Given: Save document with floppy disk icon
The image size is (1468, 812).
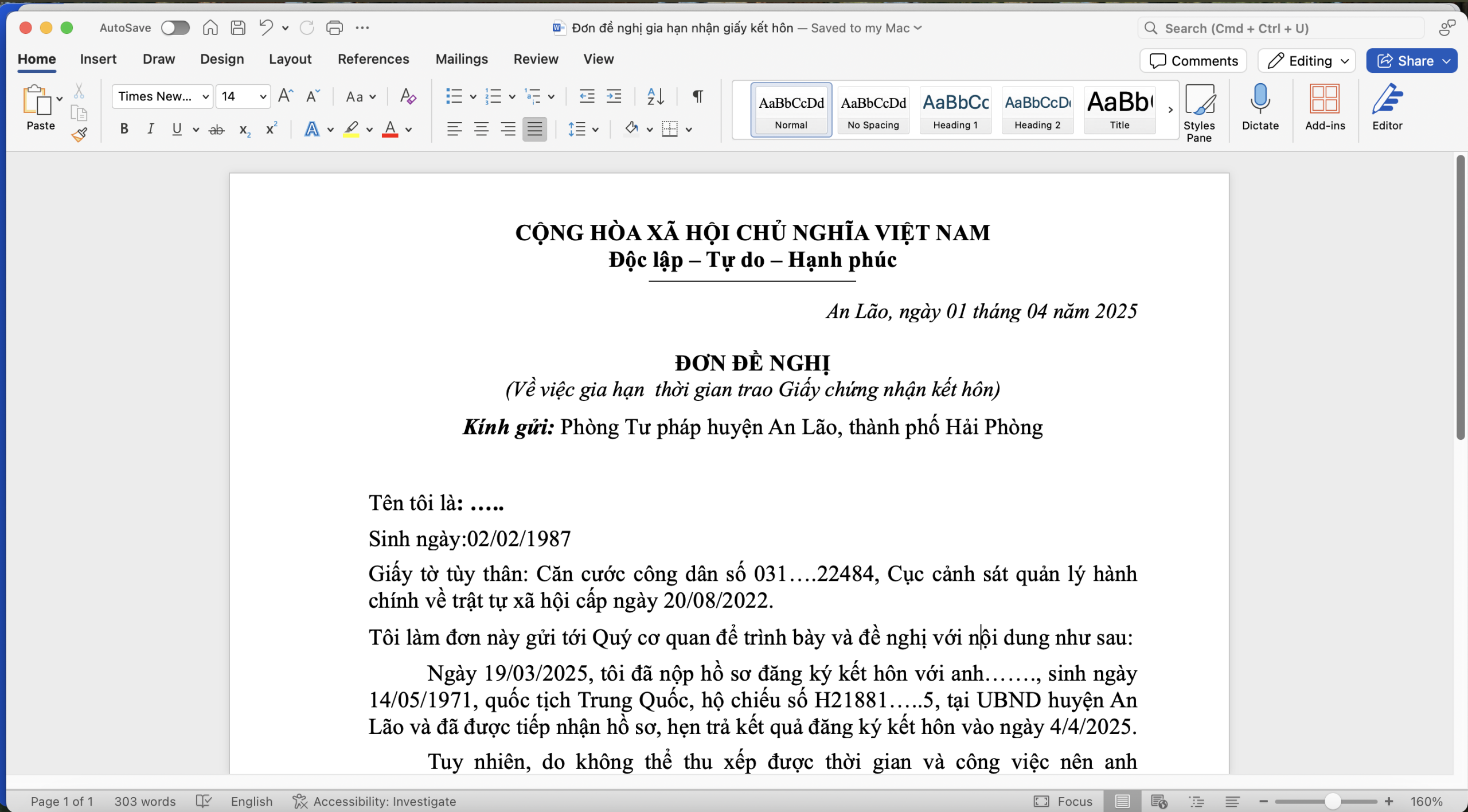Looking at the screenshot, I should pyautogui.click(x=238, y=28).
